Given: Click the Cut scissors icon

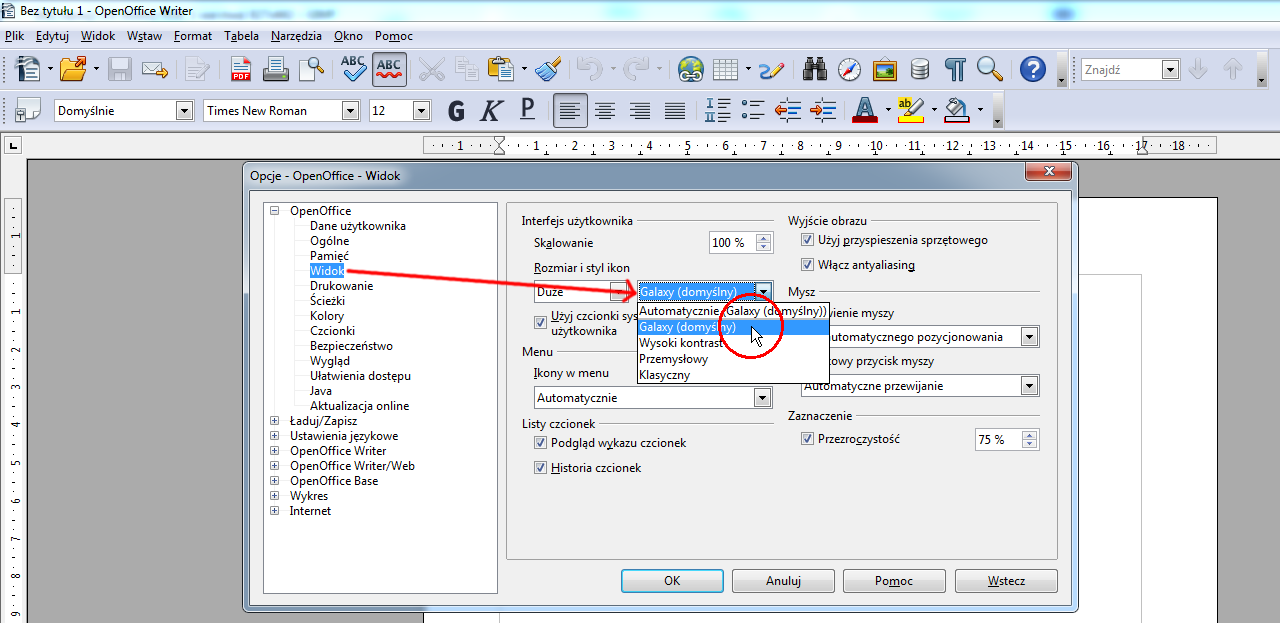Looking at the screenshot, I should pyautogui.click(x=431, y=69).
